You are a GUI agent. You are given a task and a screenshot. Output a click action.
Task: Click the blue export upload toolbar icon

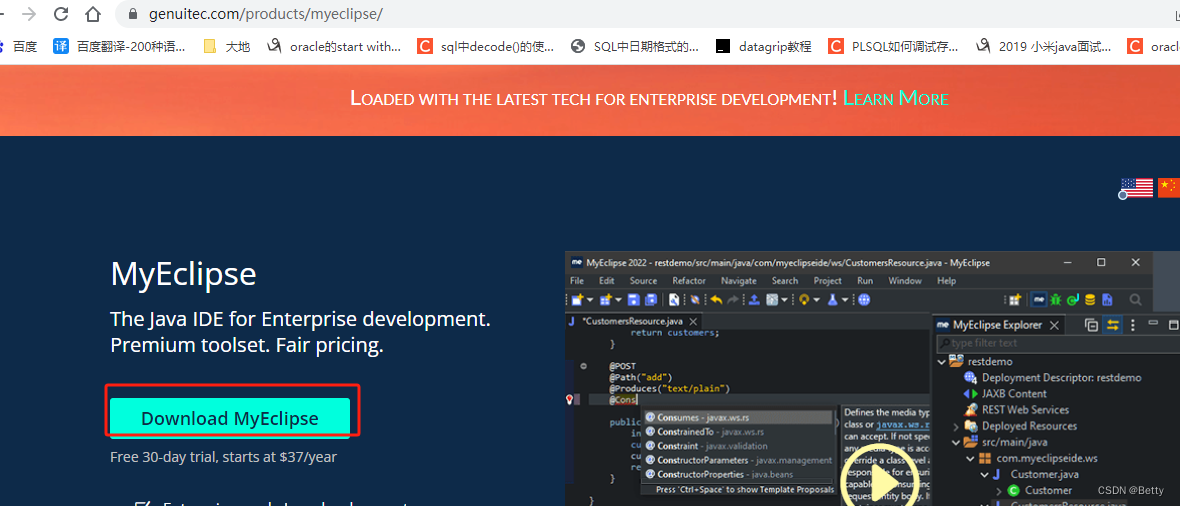tap(754, 300)
